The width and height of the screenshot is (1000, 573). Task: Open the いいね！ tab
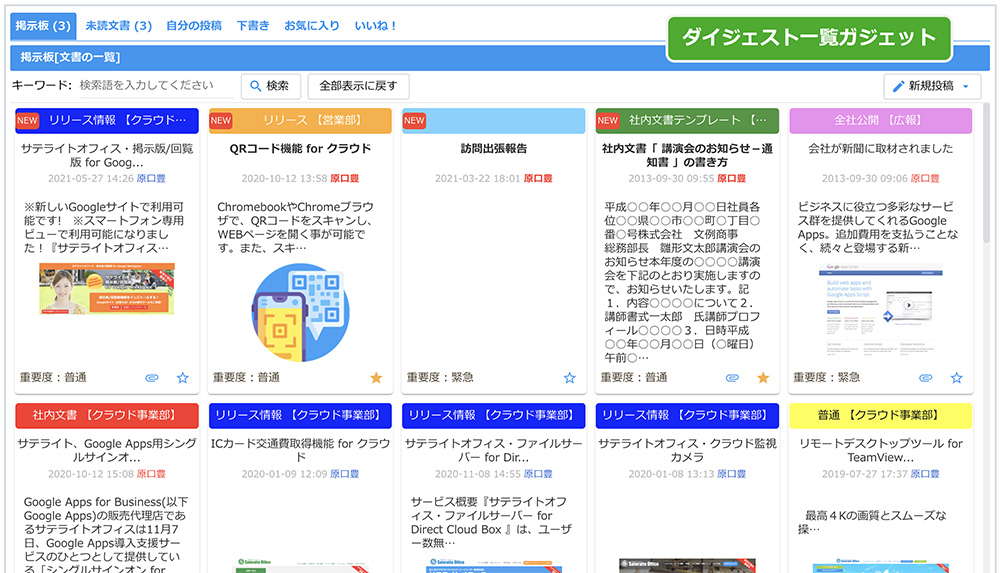coord(376,26)
